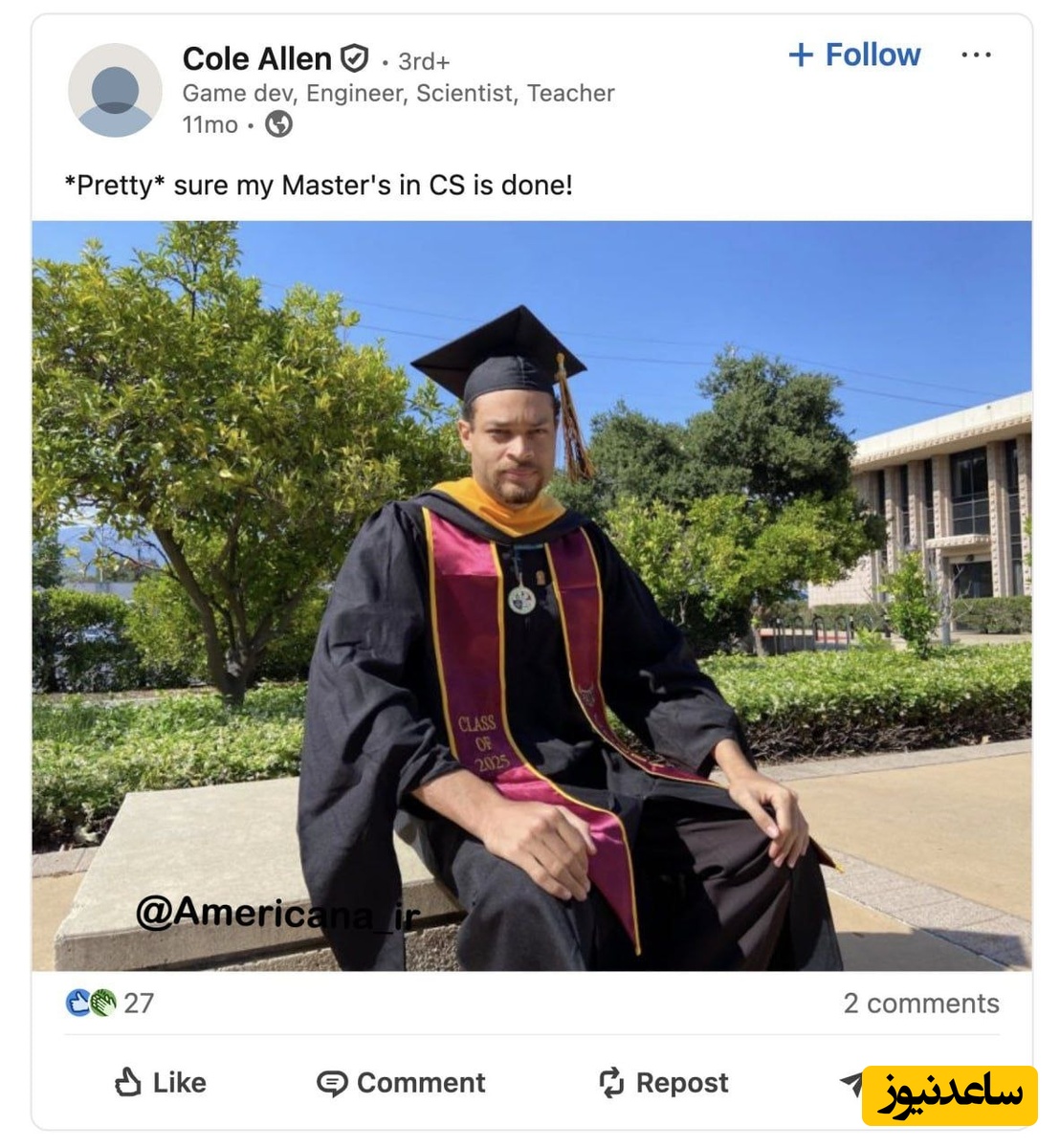Click the globe public visibility icon
Screen dimensions: 1060x1148
click(278, 124)
